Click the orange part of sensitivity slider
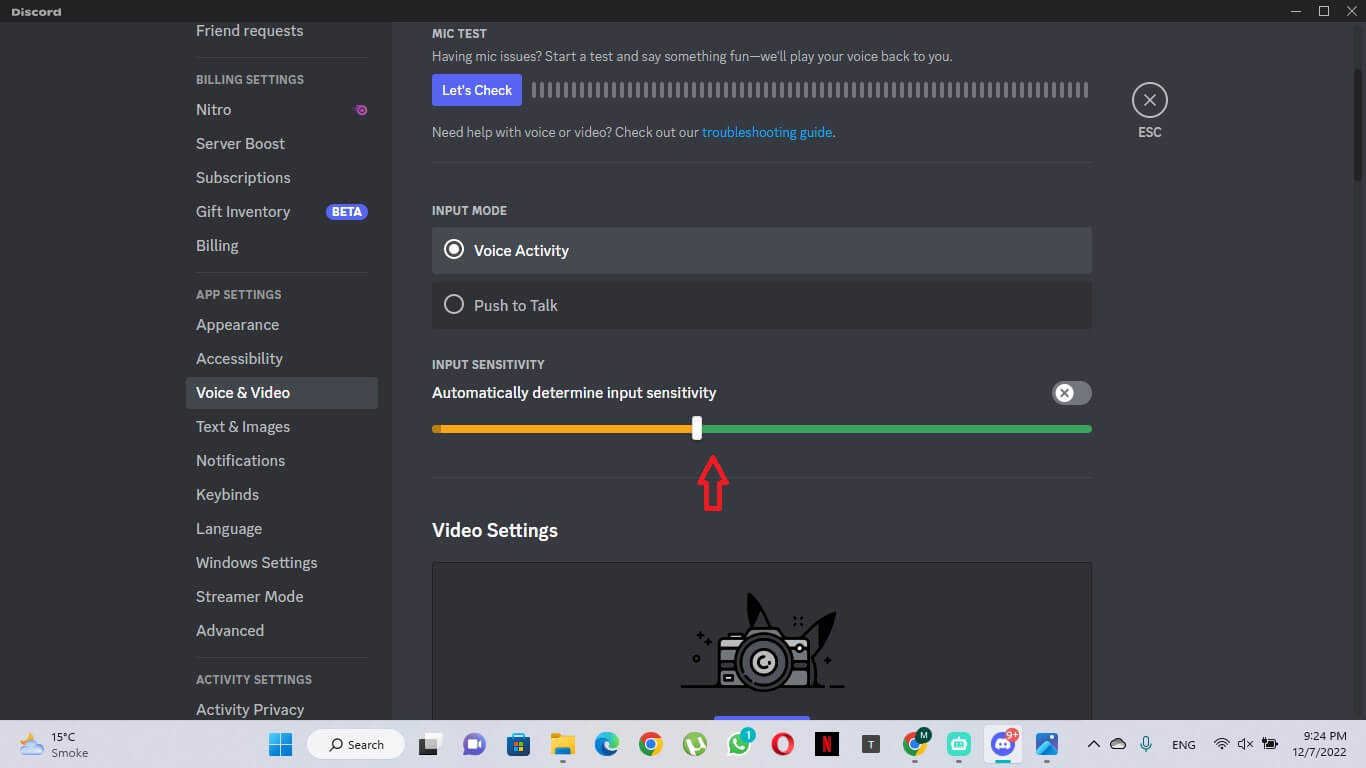 (x=564, y=429)
